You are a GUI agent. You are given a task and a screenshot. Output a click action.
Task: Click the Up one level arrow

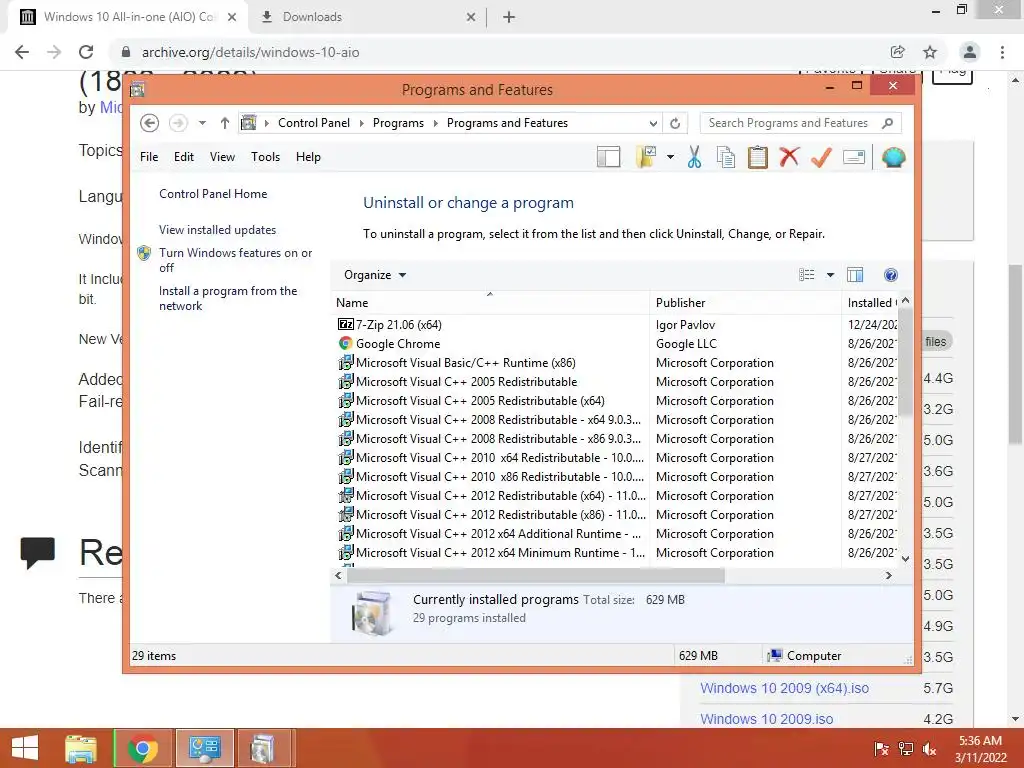(x=225, y=123)
